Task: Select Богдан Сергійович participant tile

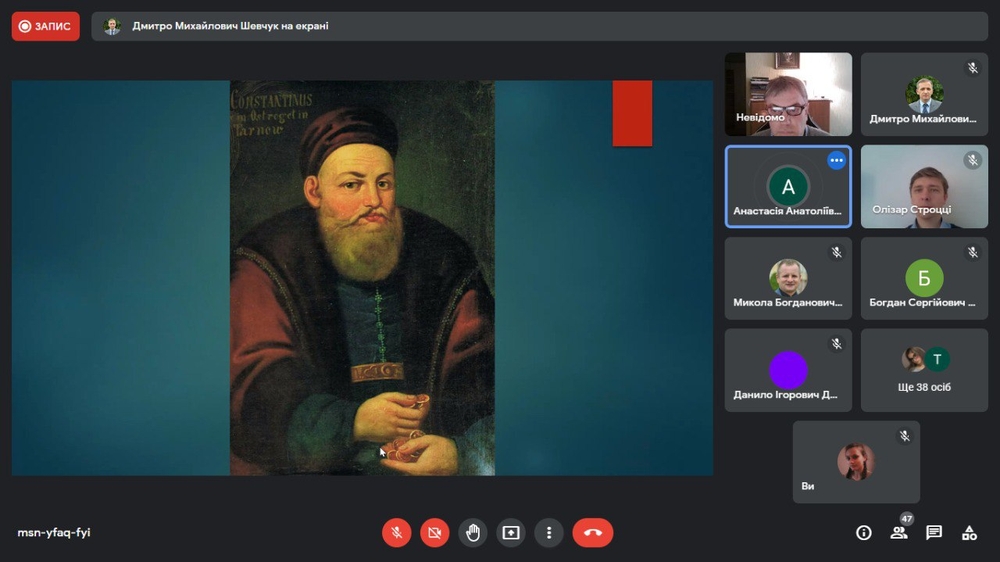Action: (x=924, y=278)
